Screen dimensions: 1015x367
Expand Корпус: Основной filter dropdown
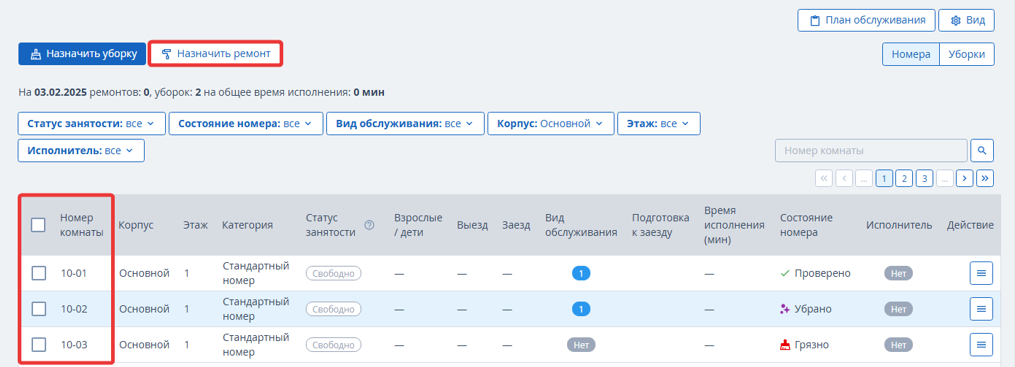550,123
